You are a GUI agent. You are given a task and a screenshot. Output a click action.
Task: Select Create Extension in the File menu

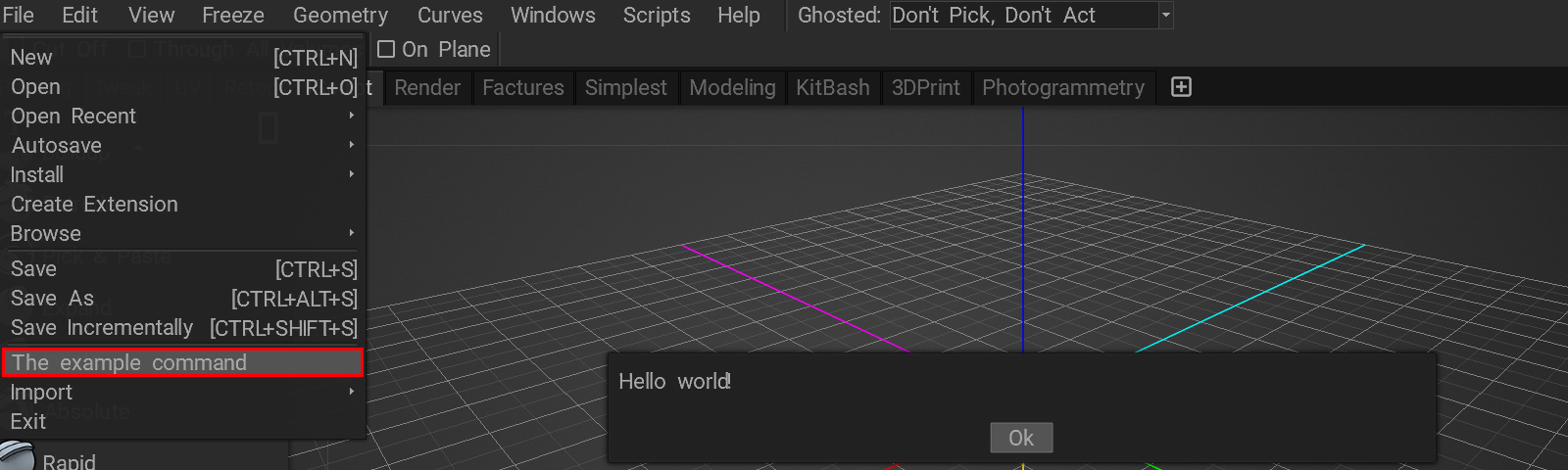94,204
